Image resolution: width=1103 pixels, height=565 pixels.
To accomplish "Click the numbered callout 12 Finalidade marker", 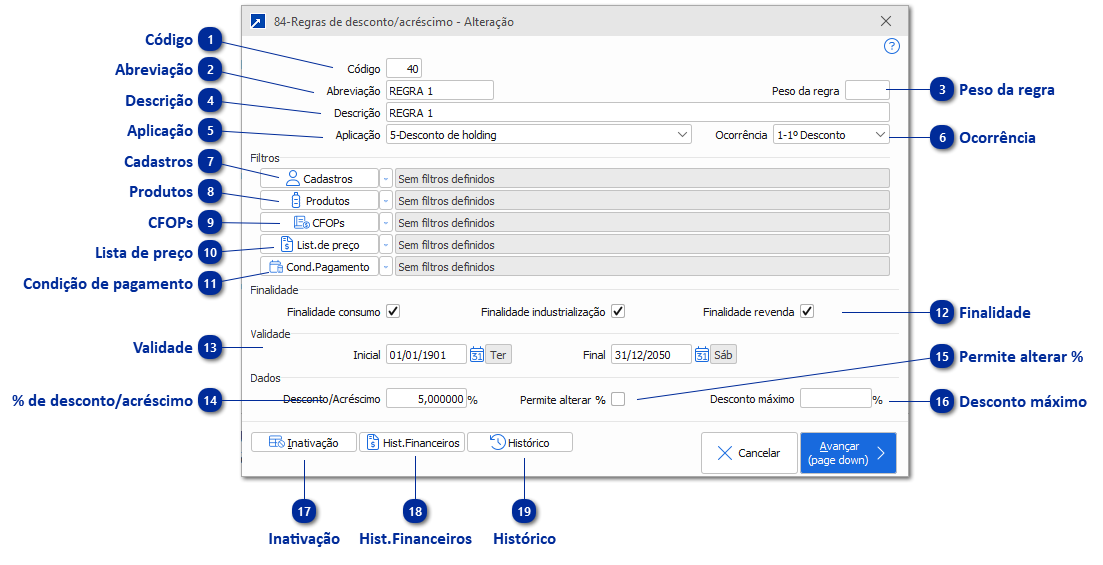I will [x=940, y=313].
